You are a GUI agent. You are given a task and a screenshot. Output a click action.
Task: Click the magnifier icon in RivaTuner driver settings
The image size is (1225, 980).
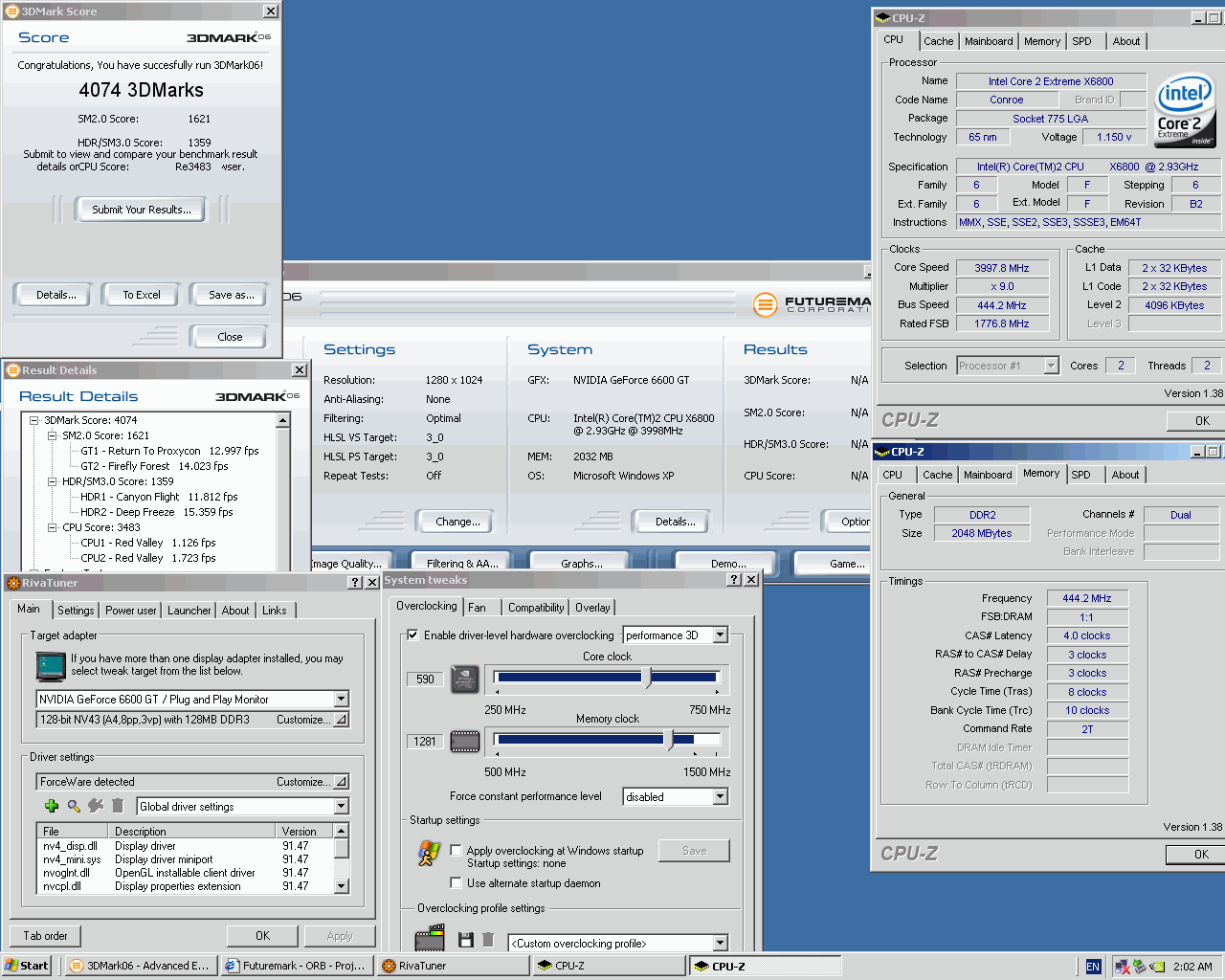point(74,806)
